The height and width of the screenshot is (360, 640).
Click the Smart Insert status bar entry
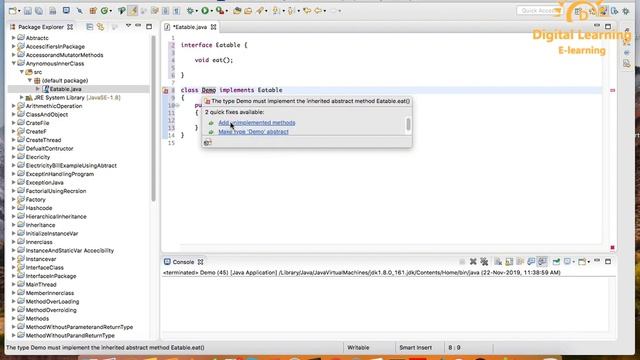[416, 348]
